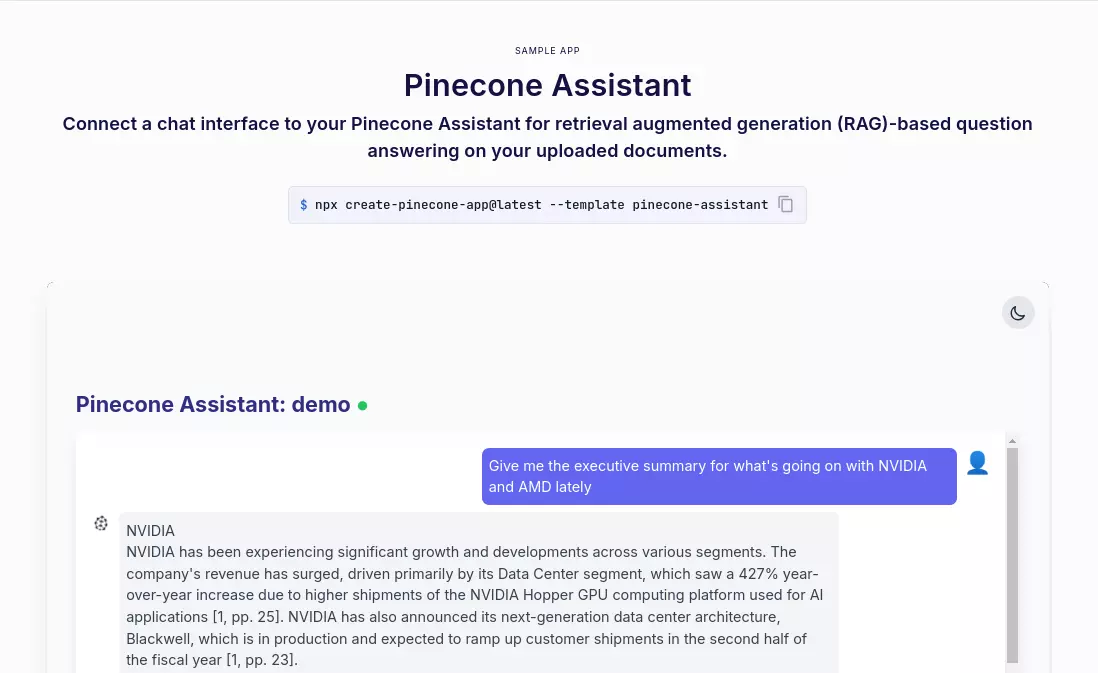Image resolution: width=1098 pixels, height=673 pixels.
Task: Toggle the assistant demo connection status
Action: coord(362,405)
